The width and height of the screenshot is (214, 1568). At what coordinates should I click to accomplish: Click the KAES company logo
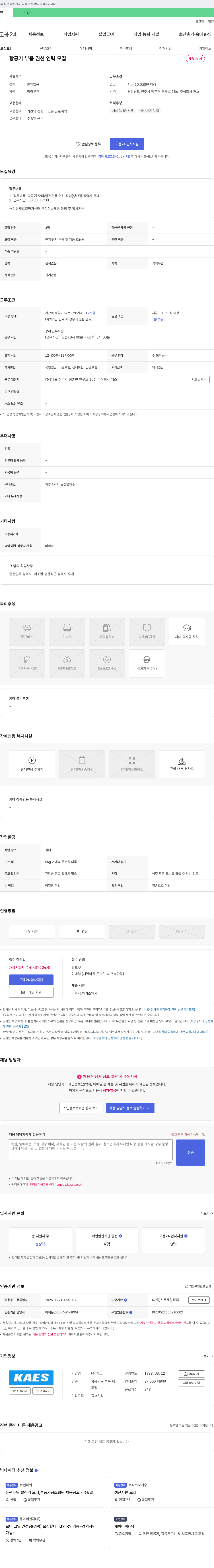(x=31, y=1378)
